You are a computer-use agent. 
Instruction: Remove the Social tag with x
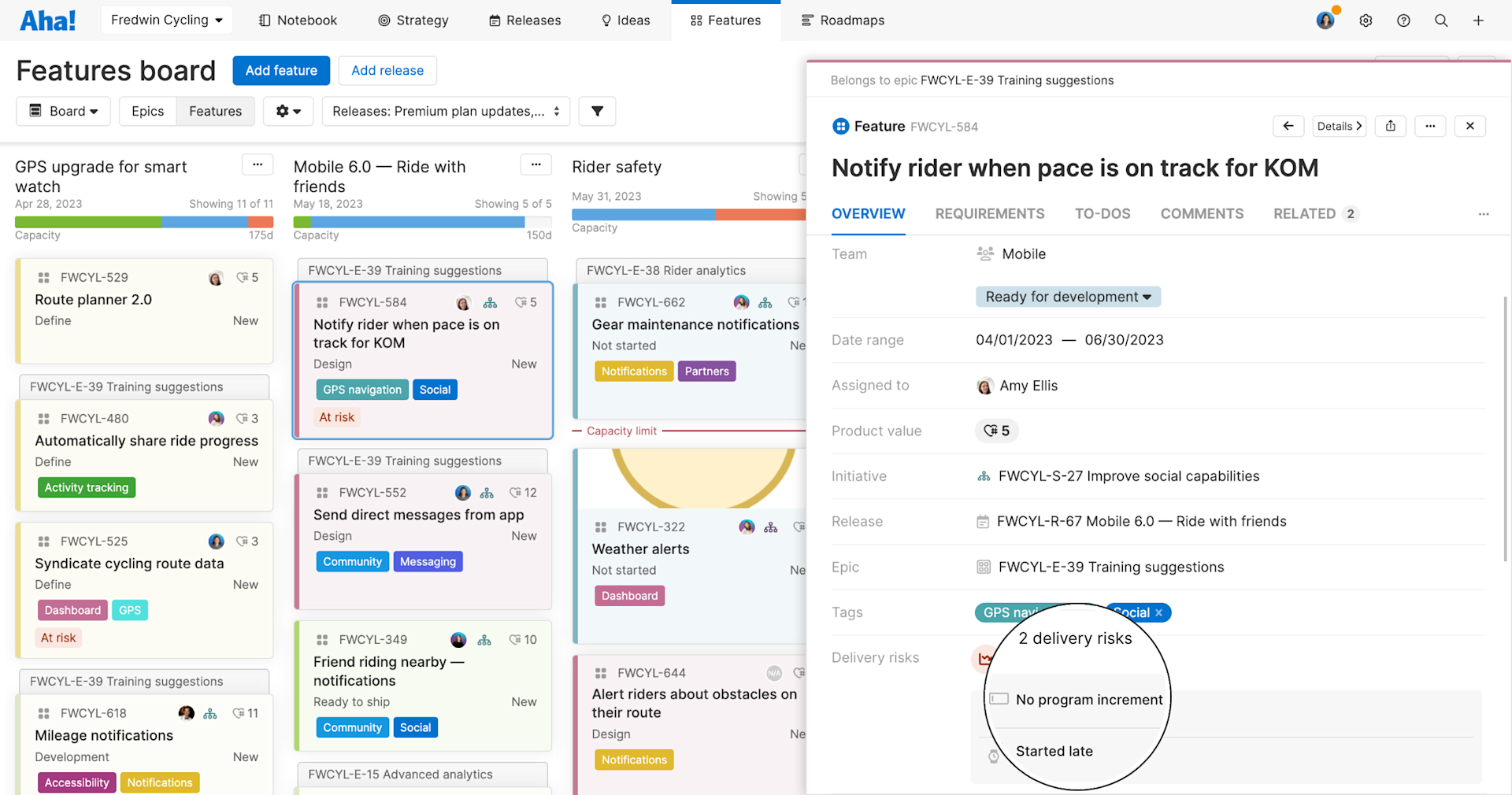pyautogui.click(x=1158, y=612)
